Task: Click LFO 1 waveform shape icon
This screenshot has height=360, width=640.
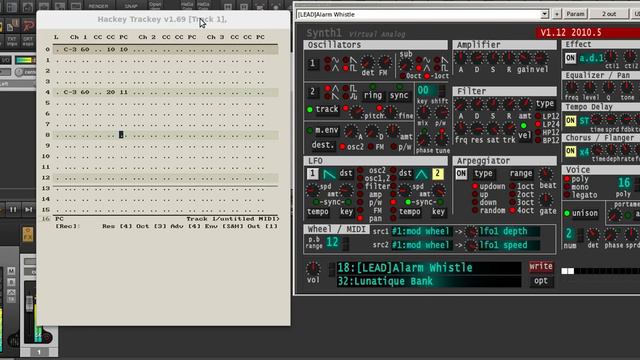Action: point(329,174)
